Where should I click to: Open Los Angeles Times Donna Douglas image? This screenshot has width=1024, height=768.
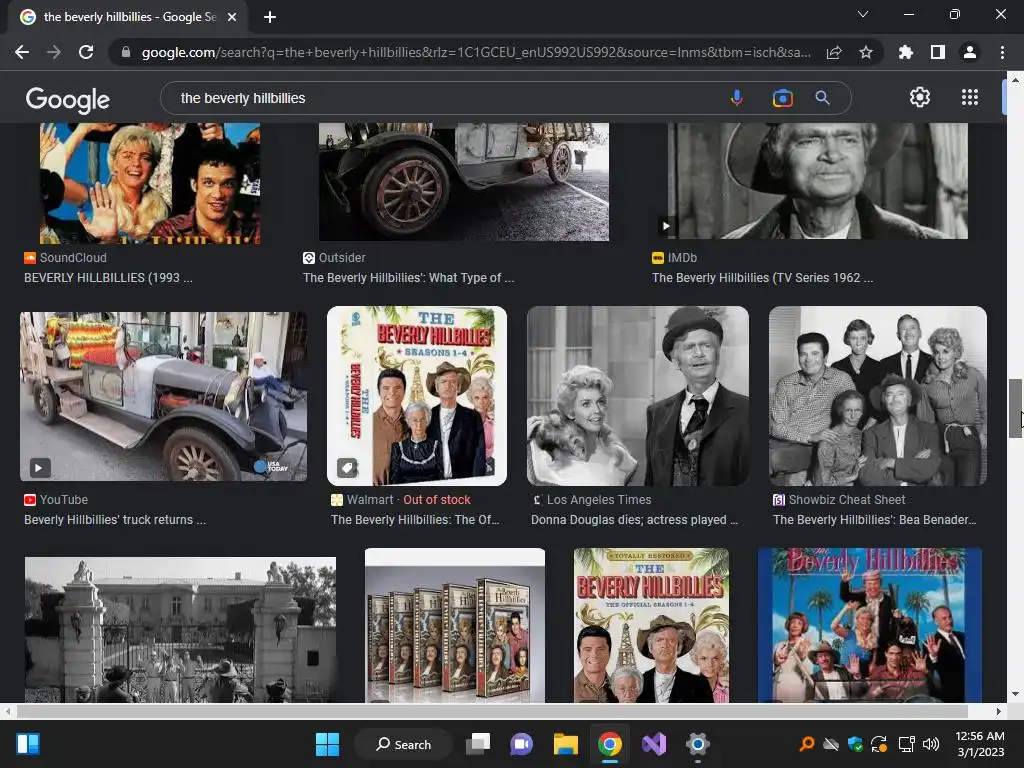click(638, 396)
